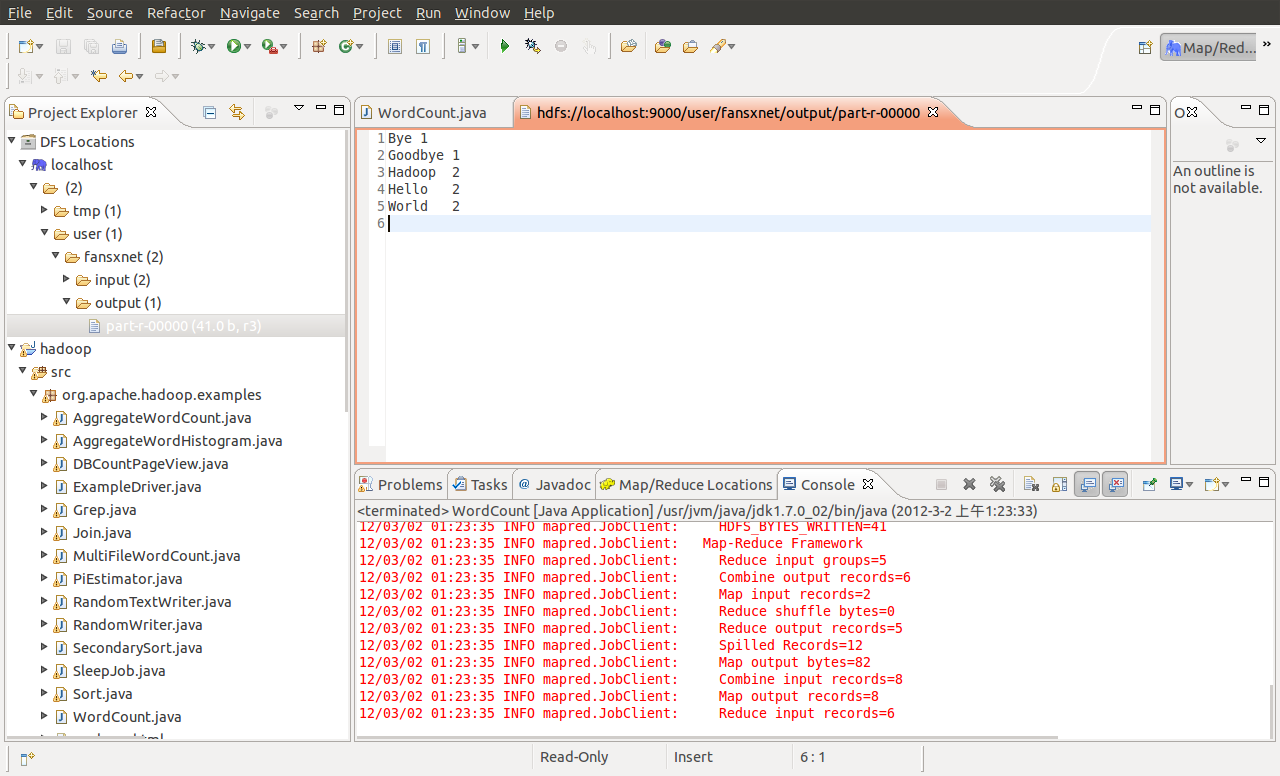Switch to the Problems tab

tap(401, 484)
